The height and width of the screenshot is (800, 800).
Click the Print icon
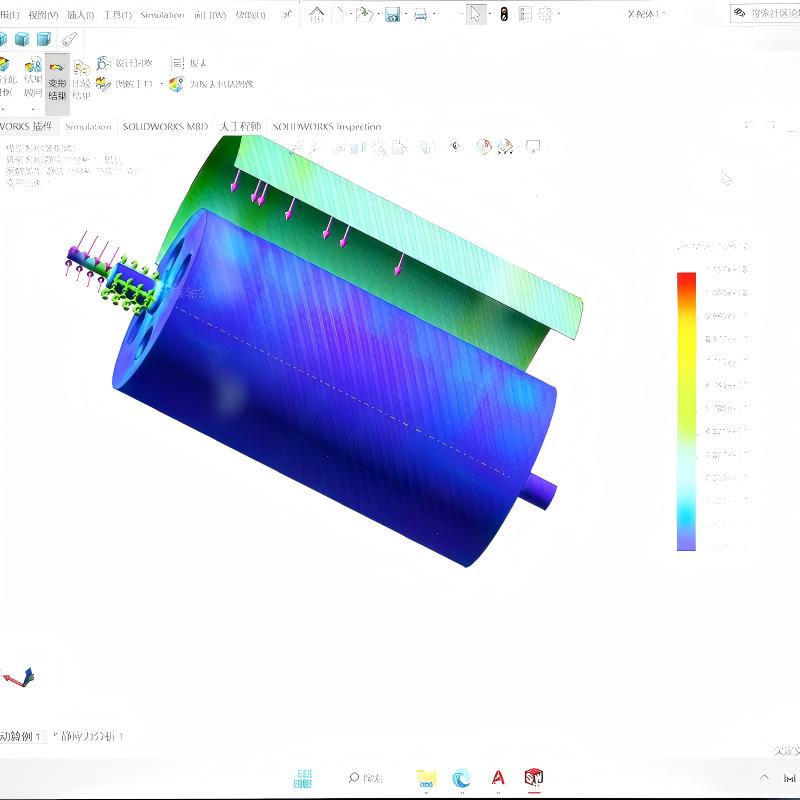pos(420,14)
